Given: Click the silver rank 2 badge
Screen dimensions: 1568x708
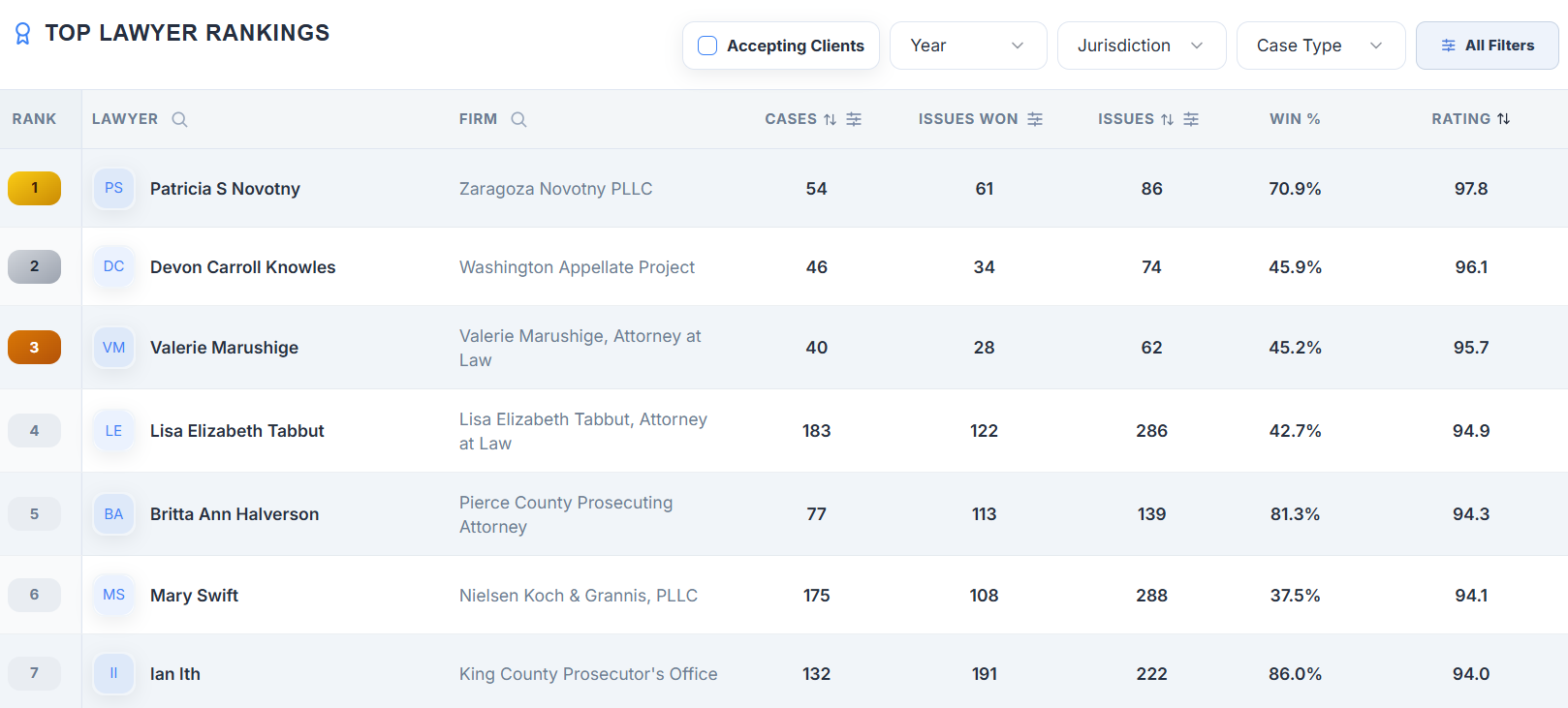Looking at the screenshot, I should (x=34, y=266).
